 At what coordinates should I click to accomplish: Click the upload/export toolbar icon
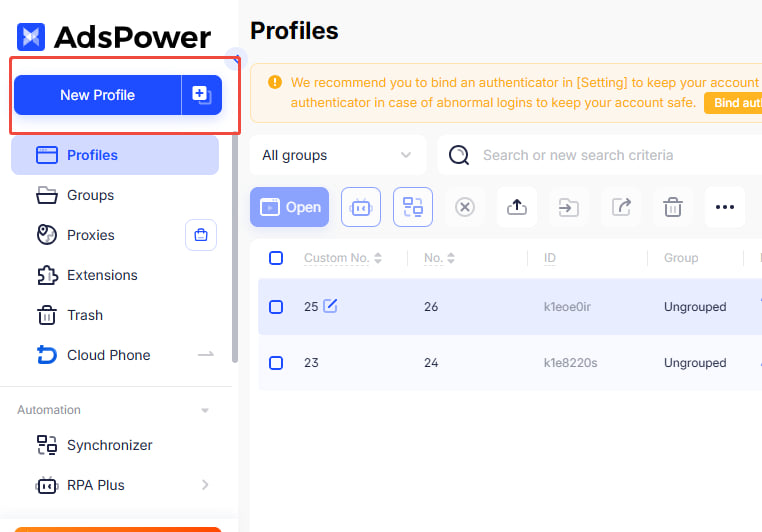click(517, 207)
